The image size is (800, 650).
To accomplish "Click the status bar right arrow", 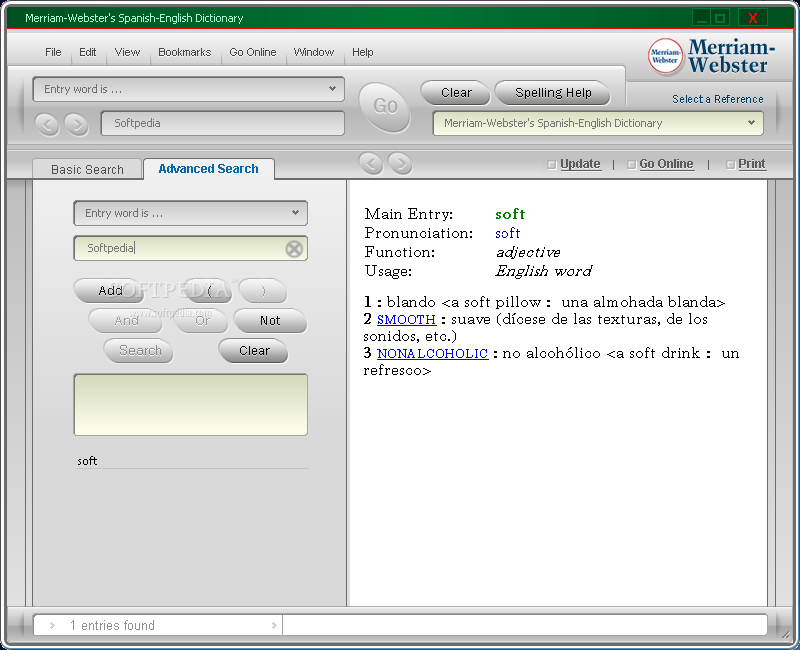I will [274, 625].
